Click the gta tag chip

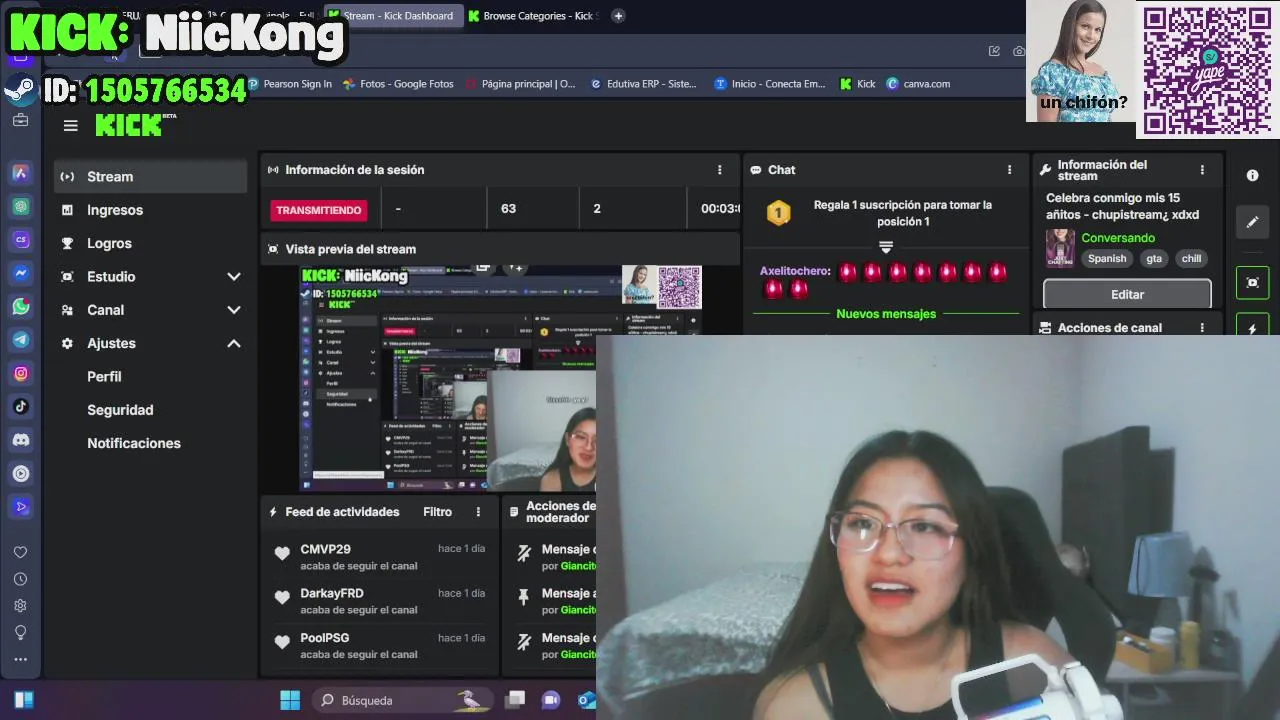[1154, 258]
